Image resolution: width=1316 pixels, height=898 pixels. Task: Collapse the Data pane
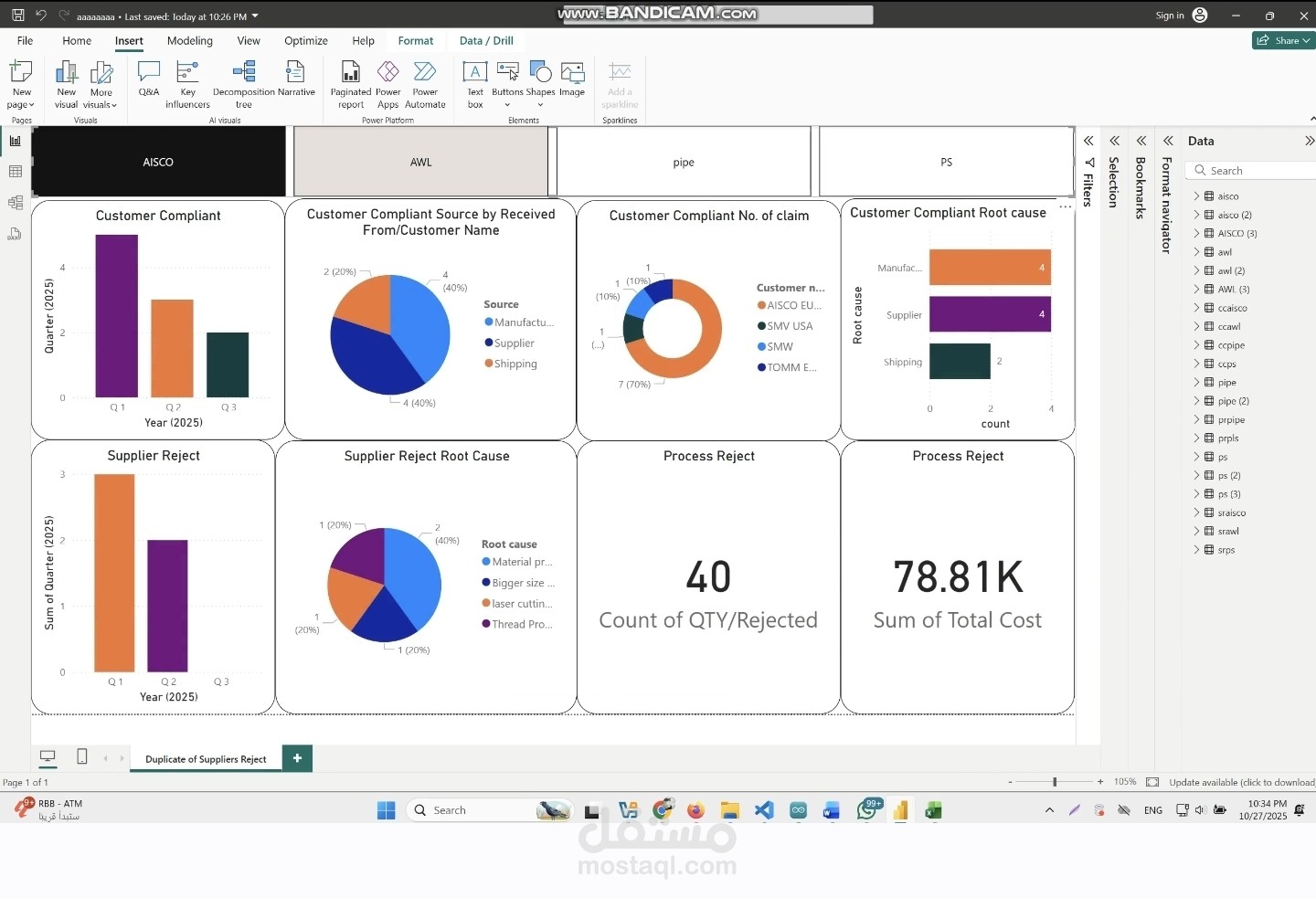(x=1309, y=141)
